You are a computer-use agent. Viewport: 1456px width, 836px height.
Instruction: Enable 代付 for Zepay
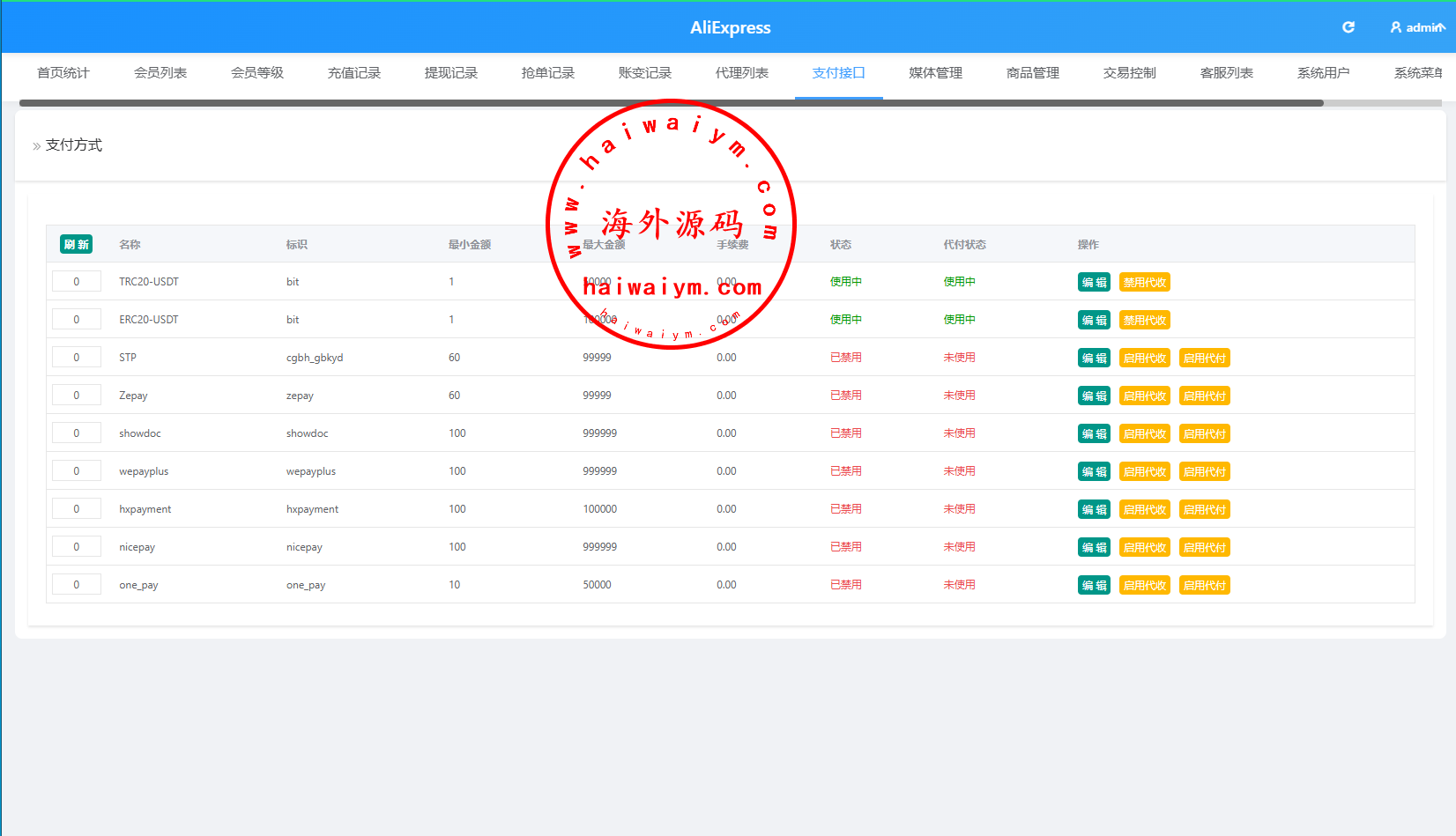coord(1205,396)
